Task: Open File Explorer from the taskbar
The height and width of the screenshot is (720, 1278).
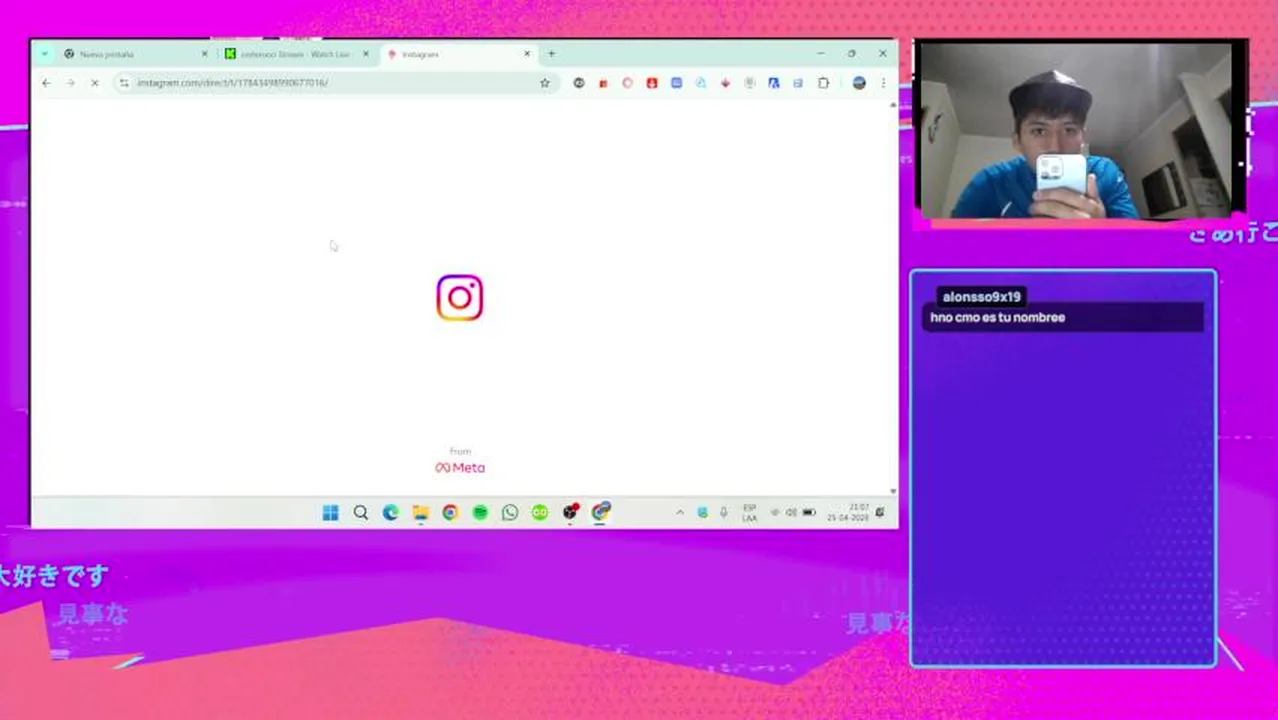Action: (x=421, y=513)
